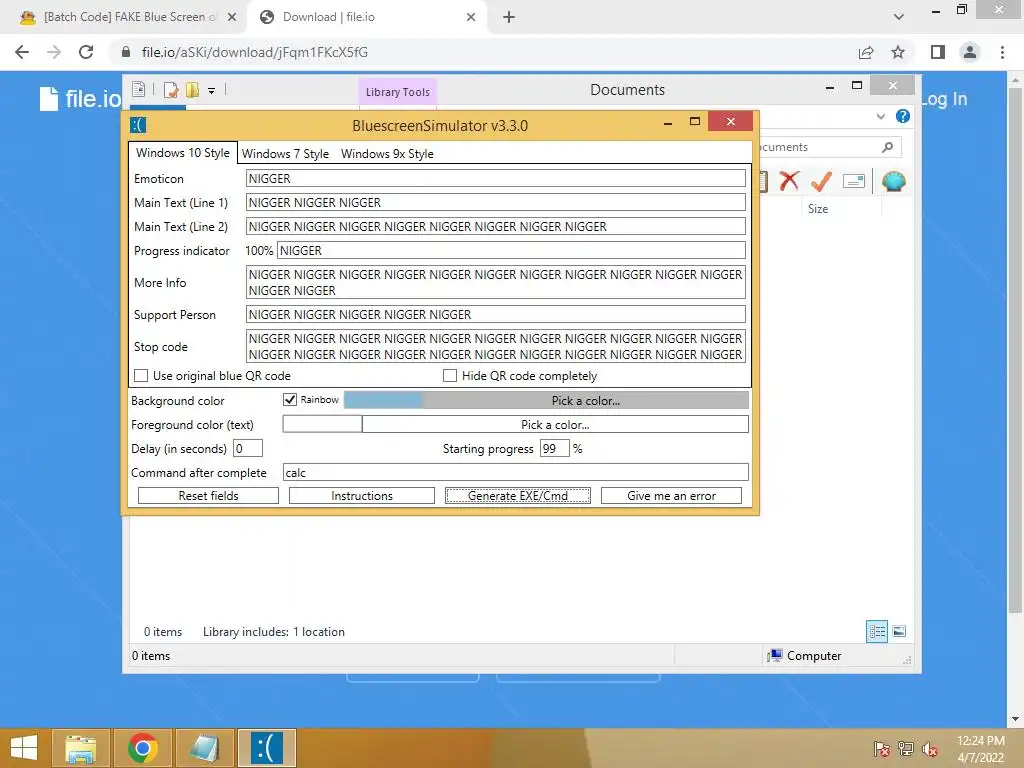Check Use original blue QR code
This screenshot has height=768, width=1024.
(140, 376)
